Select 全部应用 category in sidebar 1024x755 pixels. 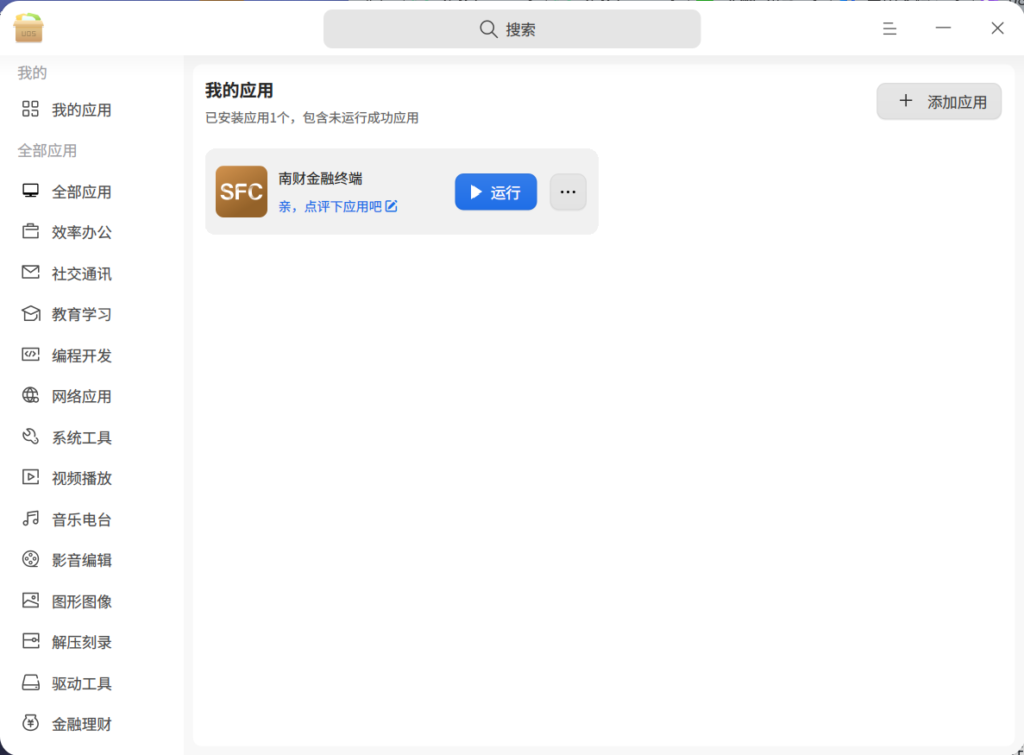point(81,192)
